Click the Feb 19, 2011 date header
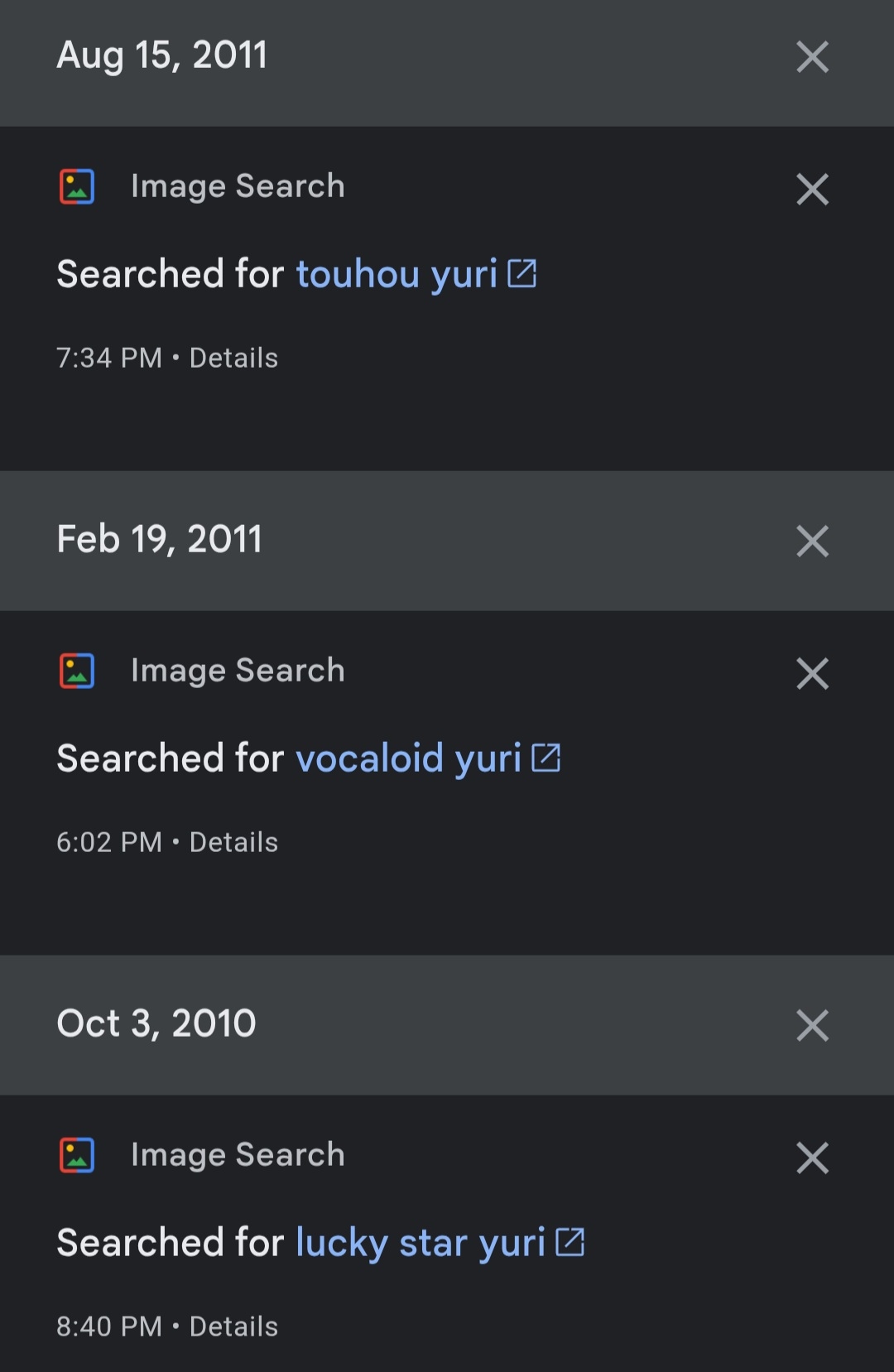Viewport: 894px width, 1372px height. tap(159, 540)
